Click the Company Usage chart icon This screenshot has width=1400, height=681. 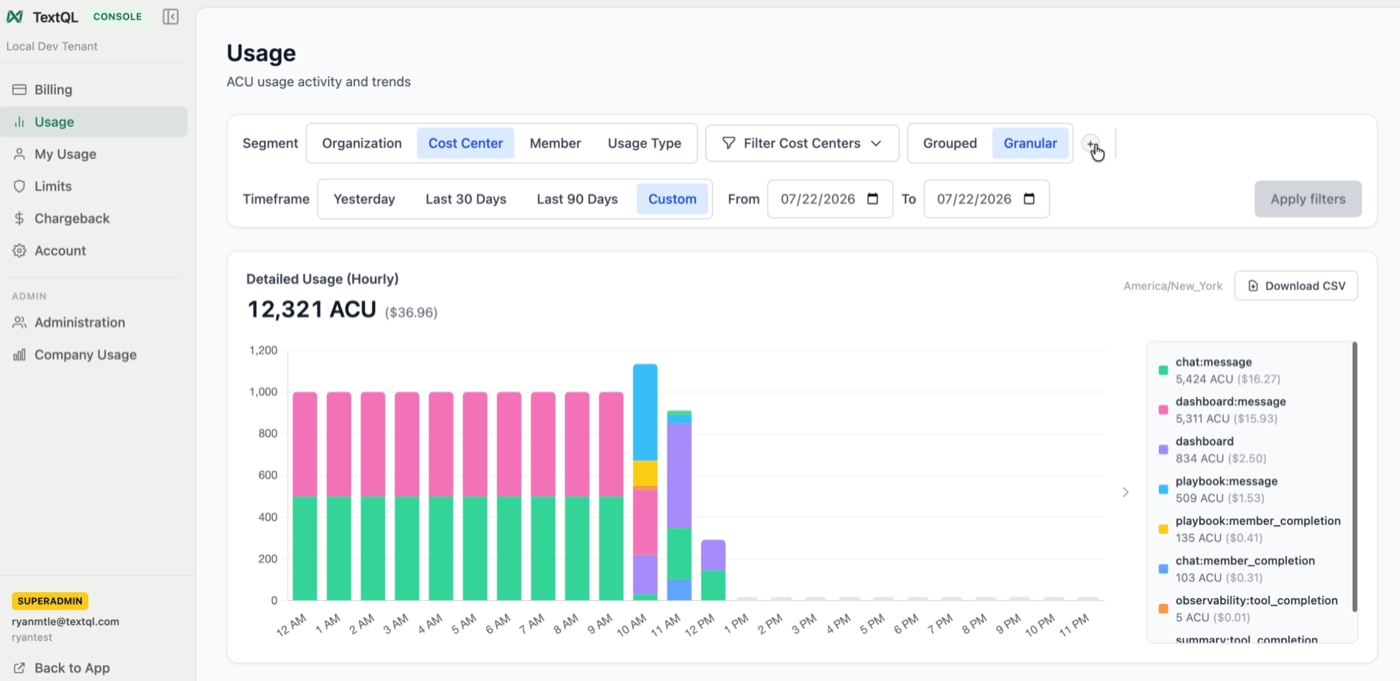(19, 355)
